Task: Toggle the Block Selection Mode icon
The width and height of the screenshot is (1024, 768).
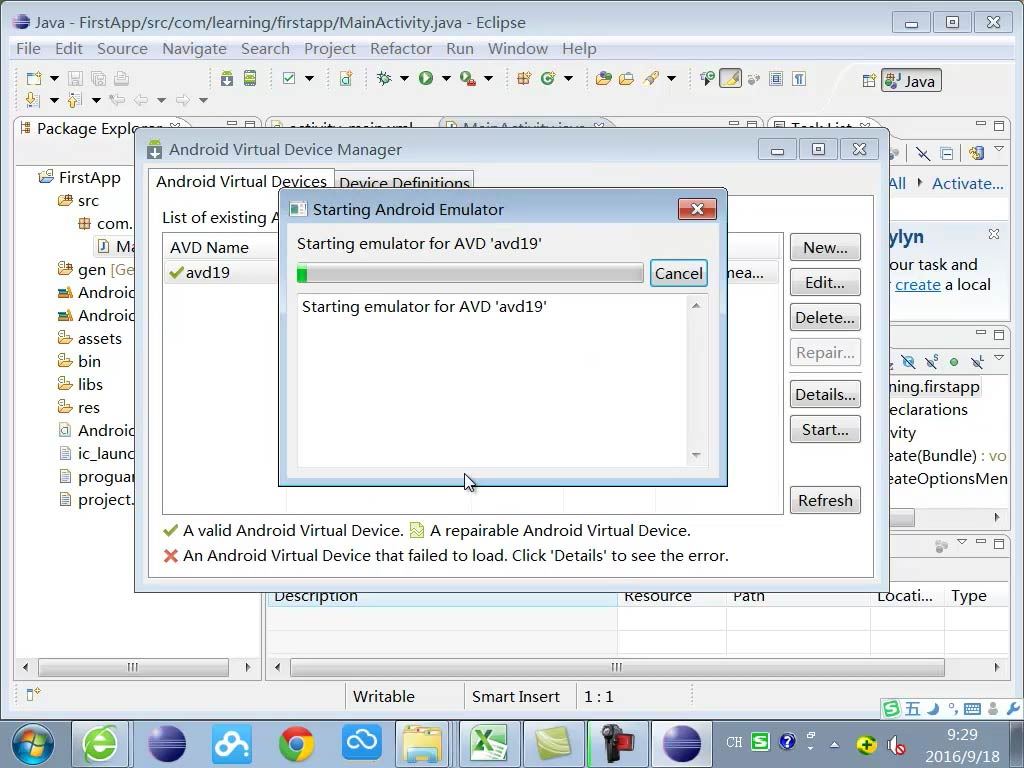Action: click(776, 79)
